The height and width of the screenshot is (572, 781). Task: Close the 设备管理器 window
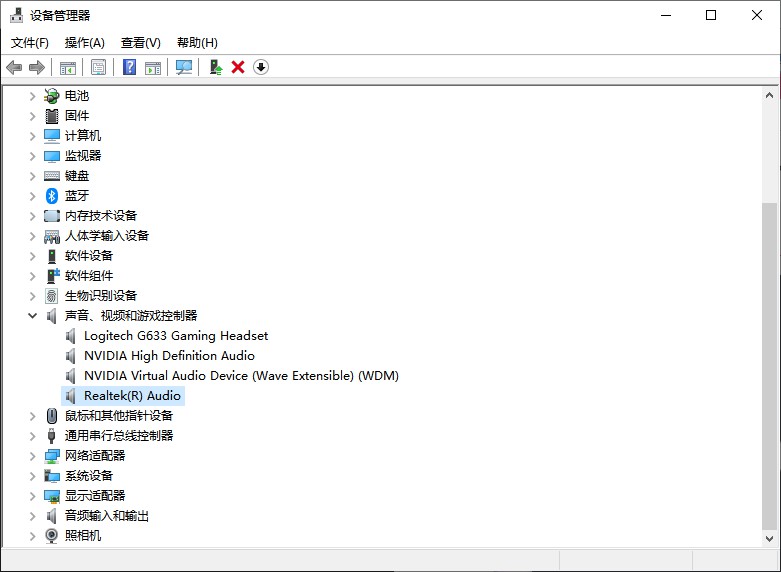[x=757, y=15]
